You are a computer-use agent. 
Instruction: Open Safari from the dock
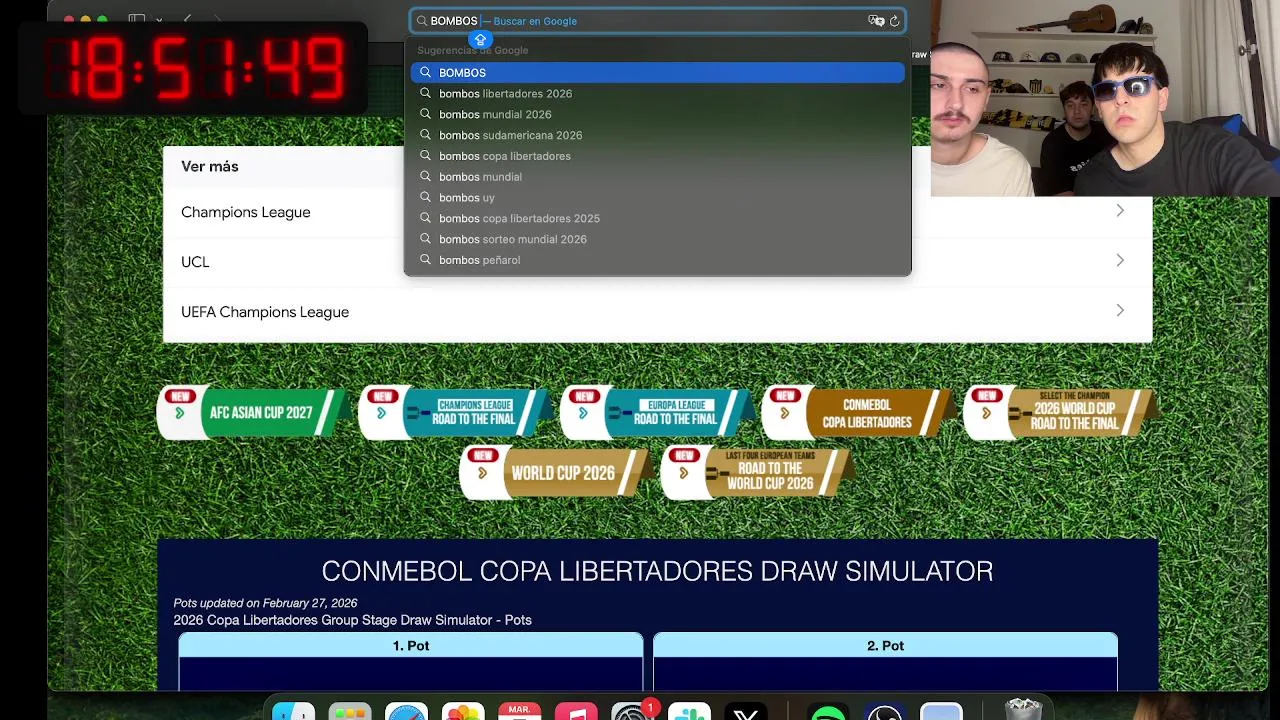pos(407,712)
